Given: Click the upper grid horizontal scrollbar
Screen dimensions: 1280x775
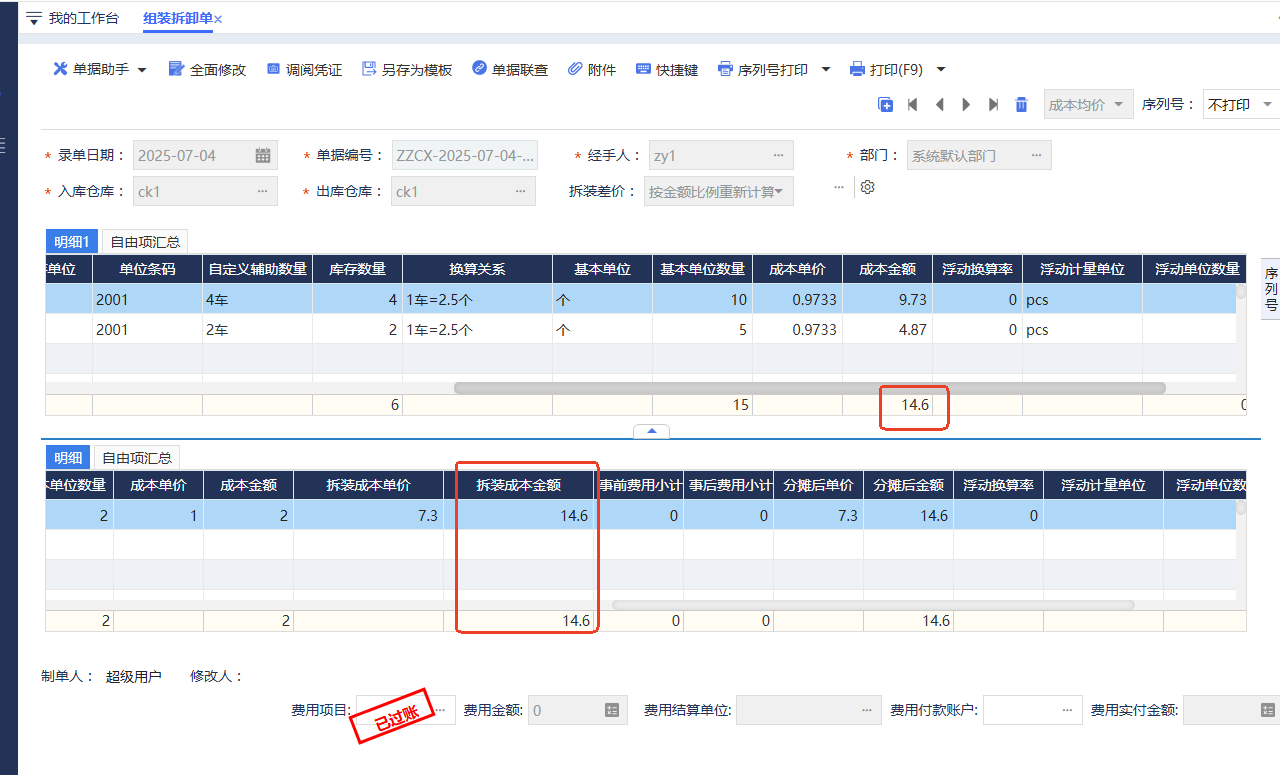Looking at the screenshot, I should click(809, 388).
